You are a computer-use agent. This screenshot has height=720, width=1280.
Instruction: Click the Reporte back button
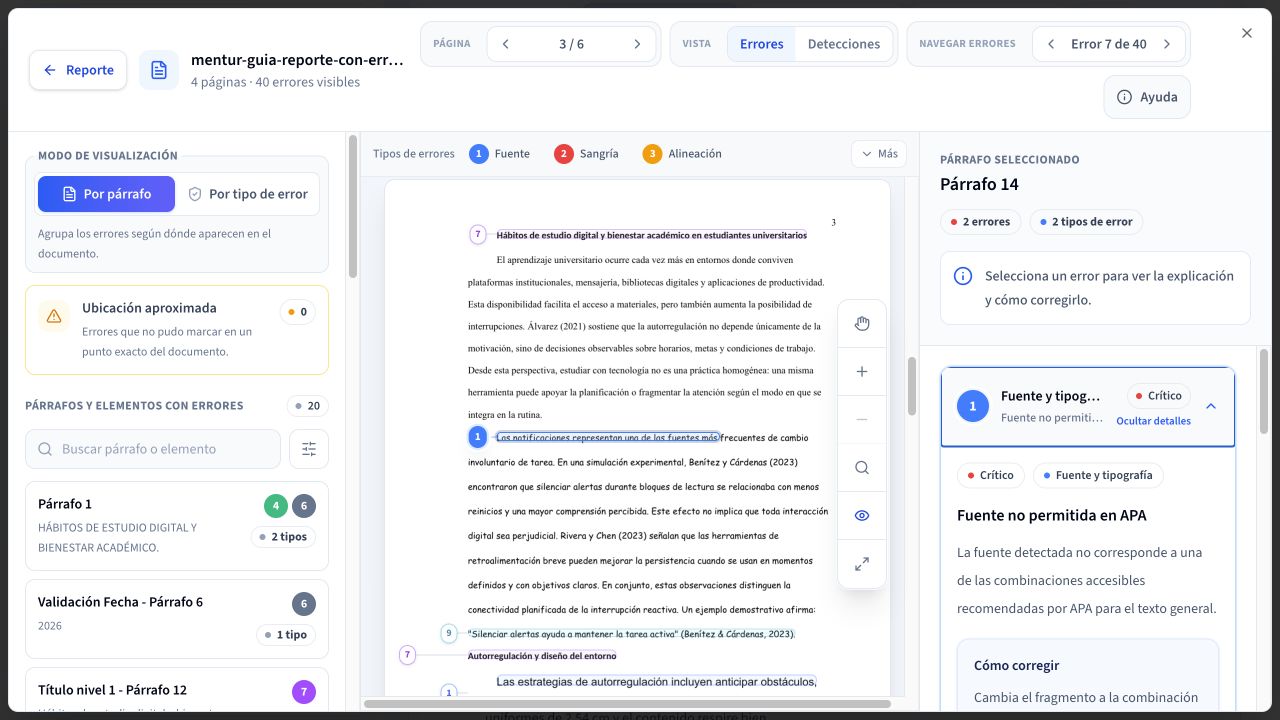pyautogui.click(x=78, y=70)
